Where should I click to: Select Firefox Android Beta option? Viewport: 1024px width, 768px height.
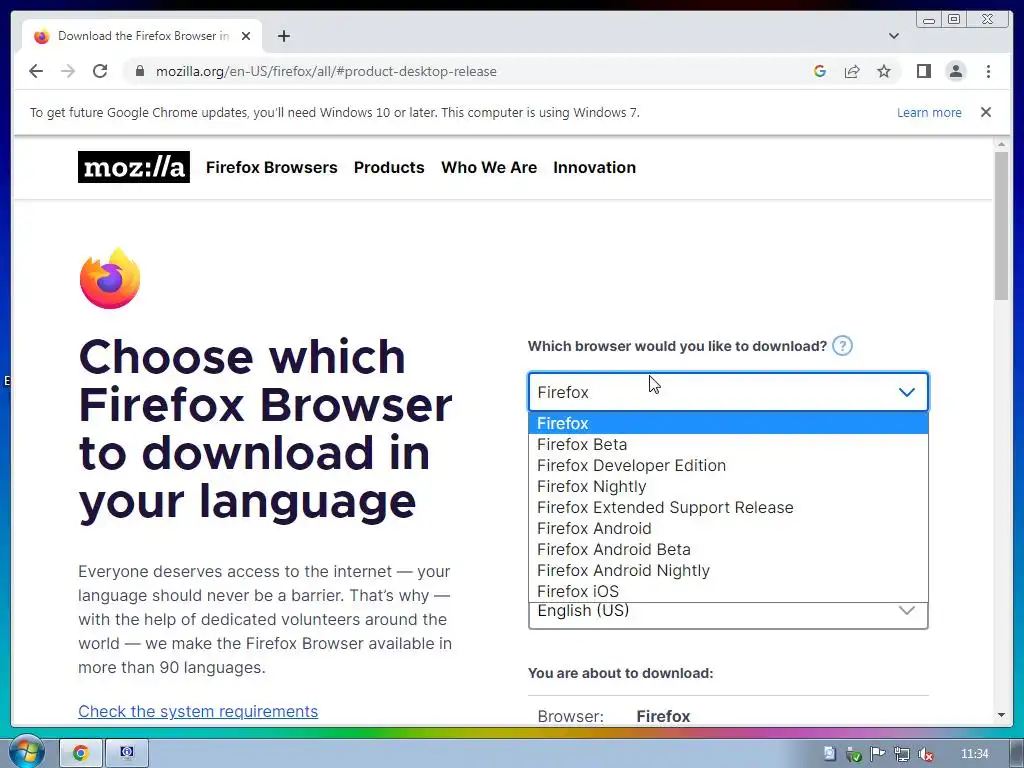click(x=728, y=549)
